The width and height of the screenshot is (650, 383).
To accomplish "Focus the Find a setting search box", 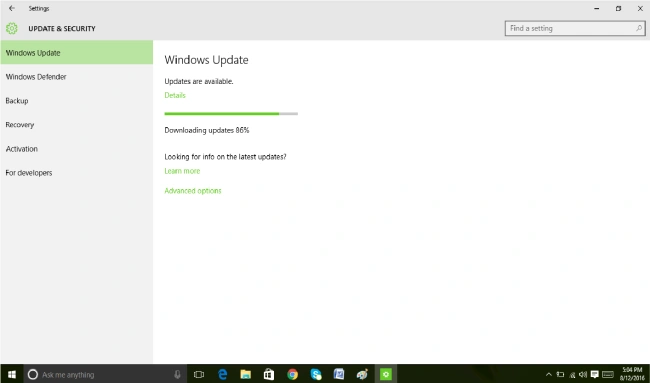I will point(575,28).
